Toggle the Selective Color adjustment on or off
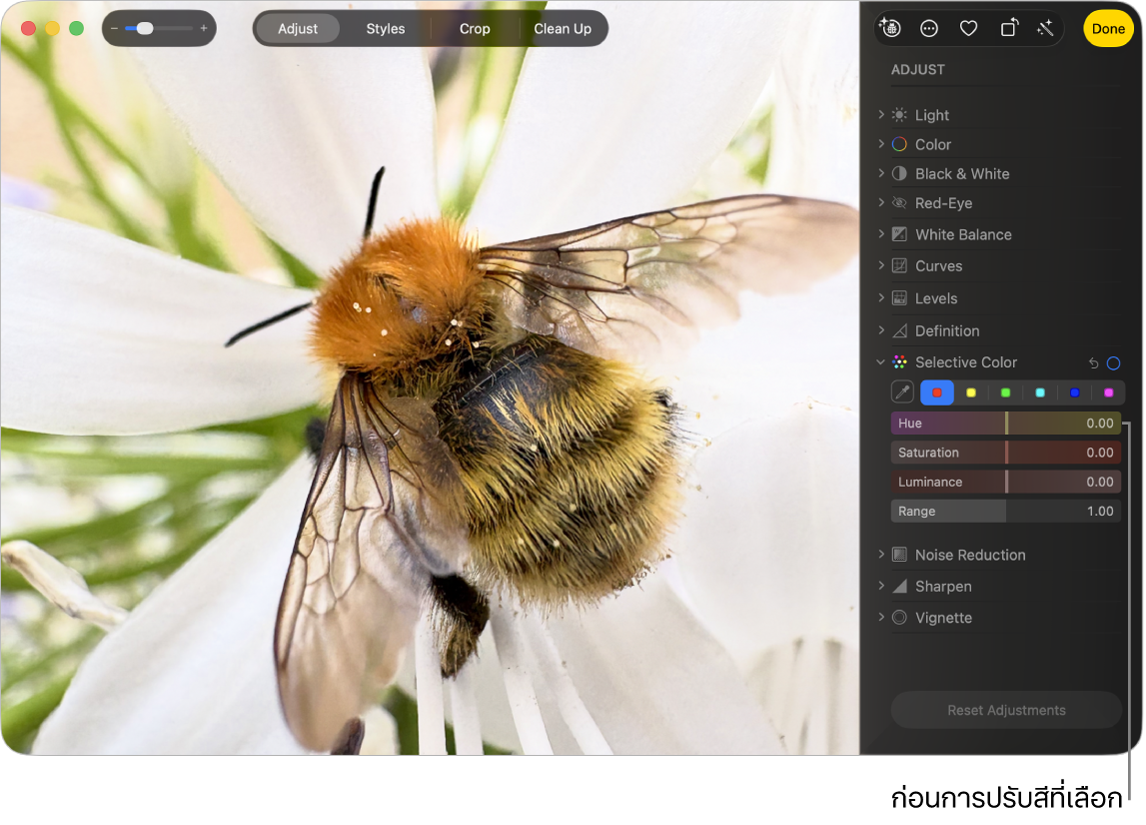Image resolution: width=1146 pixels, height=825 pixels. 1113,362
